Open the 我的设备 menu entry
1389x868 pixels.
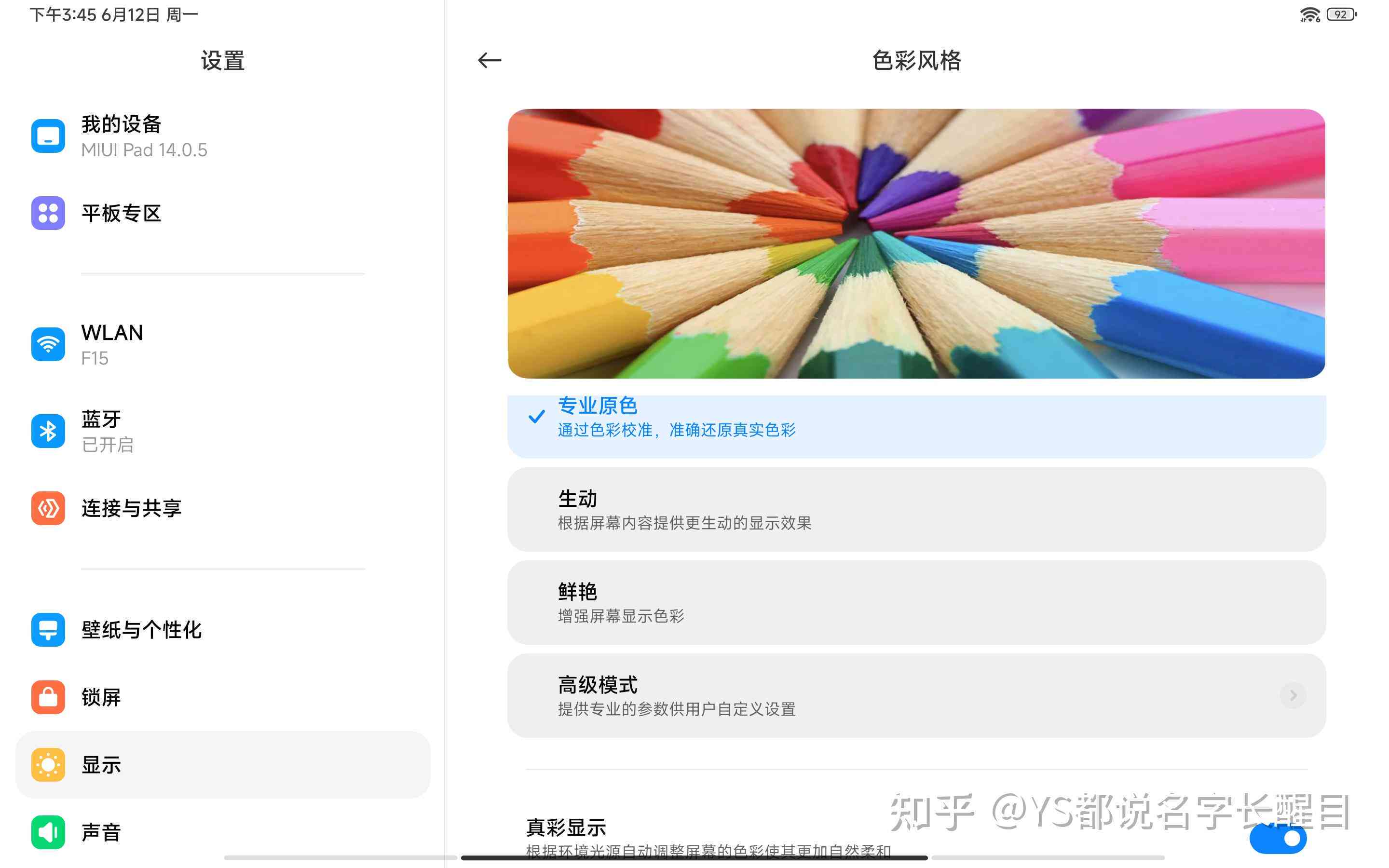[223, 136]
